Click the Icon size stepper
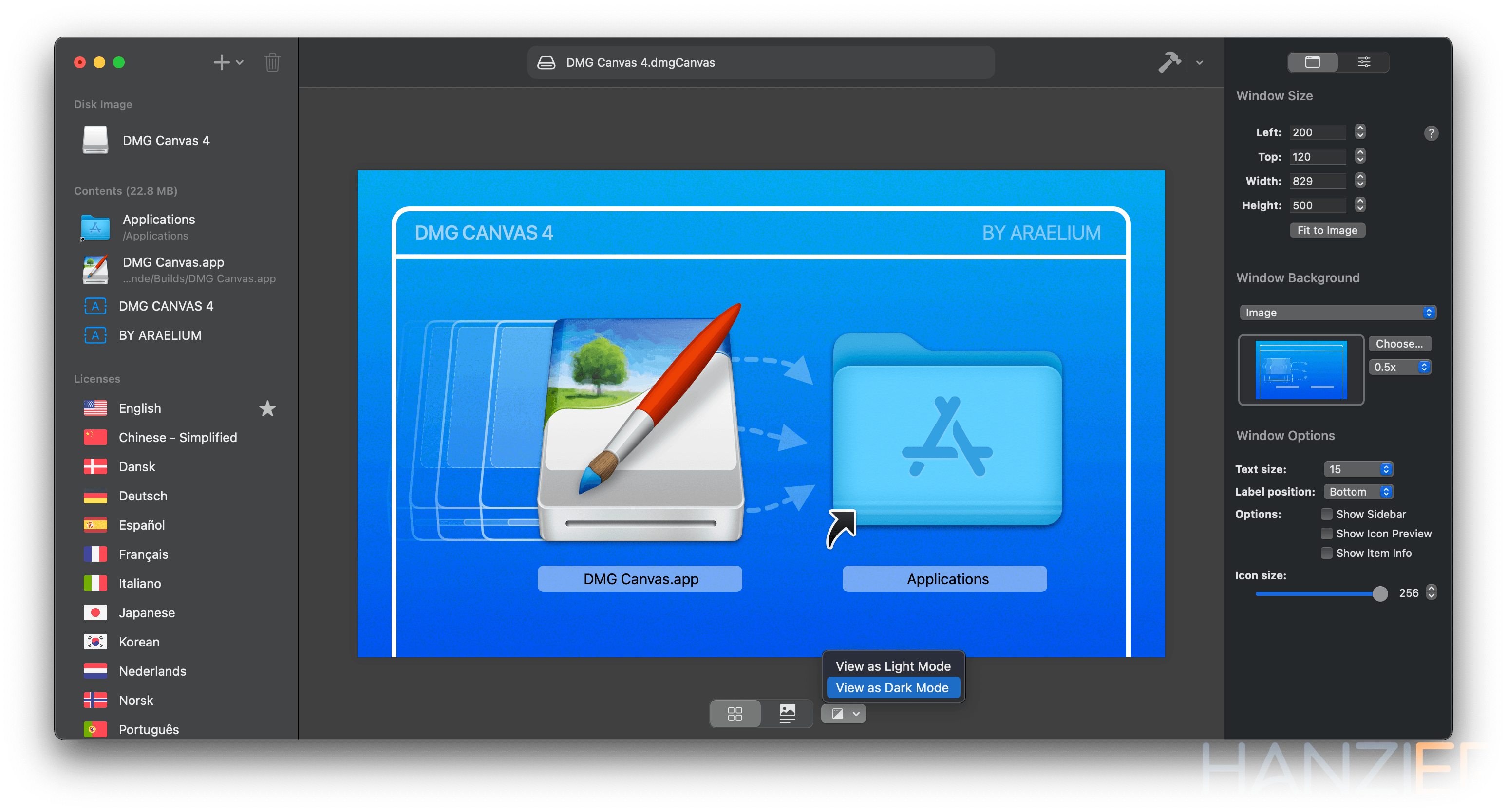This screenshot has width=1507, height=812. tap(1431, 593)
